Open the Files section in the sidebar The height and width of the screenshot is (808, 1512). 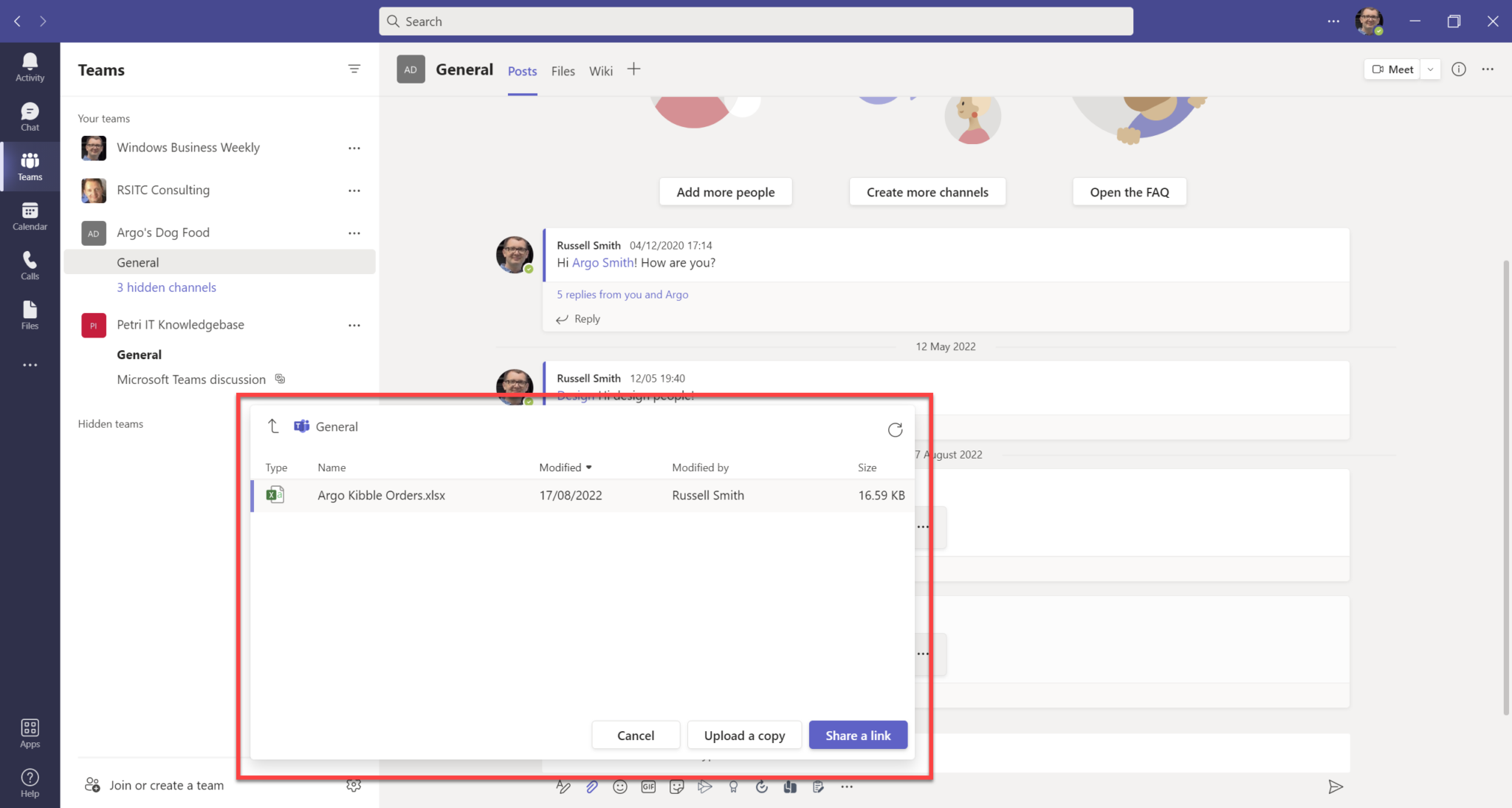click(x=30, y=315)
